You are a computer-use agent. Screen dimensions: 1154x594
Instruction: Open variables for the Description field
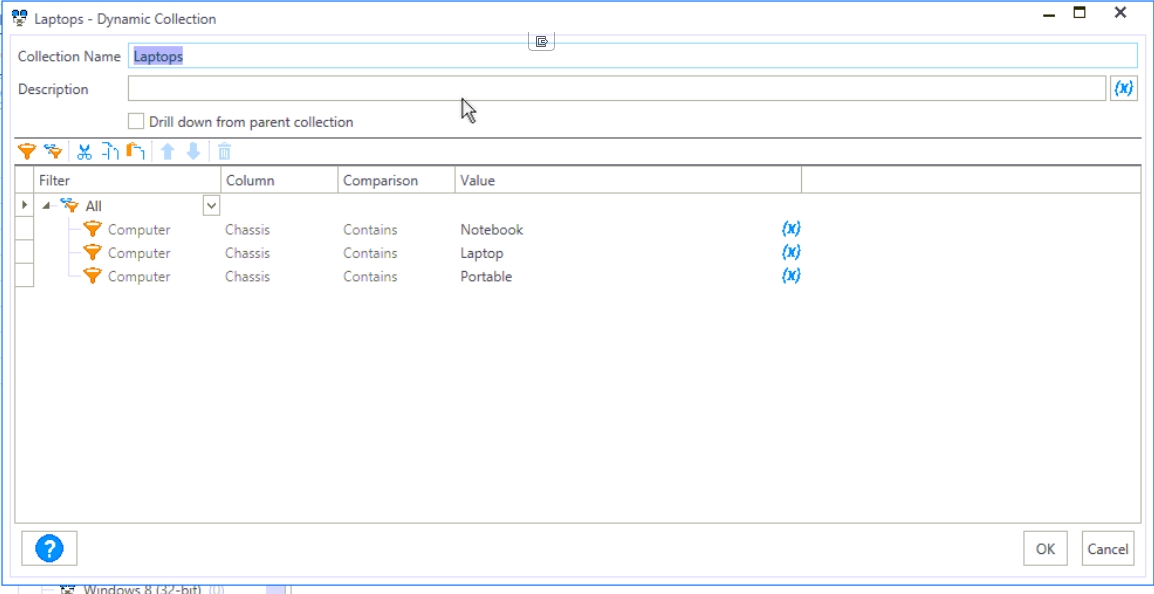(x=1123, y=89)
